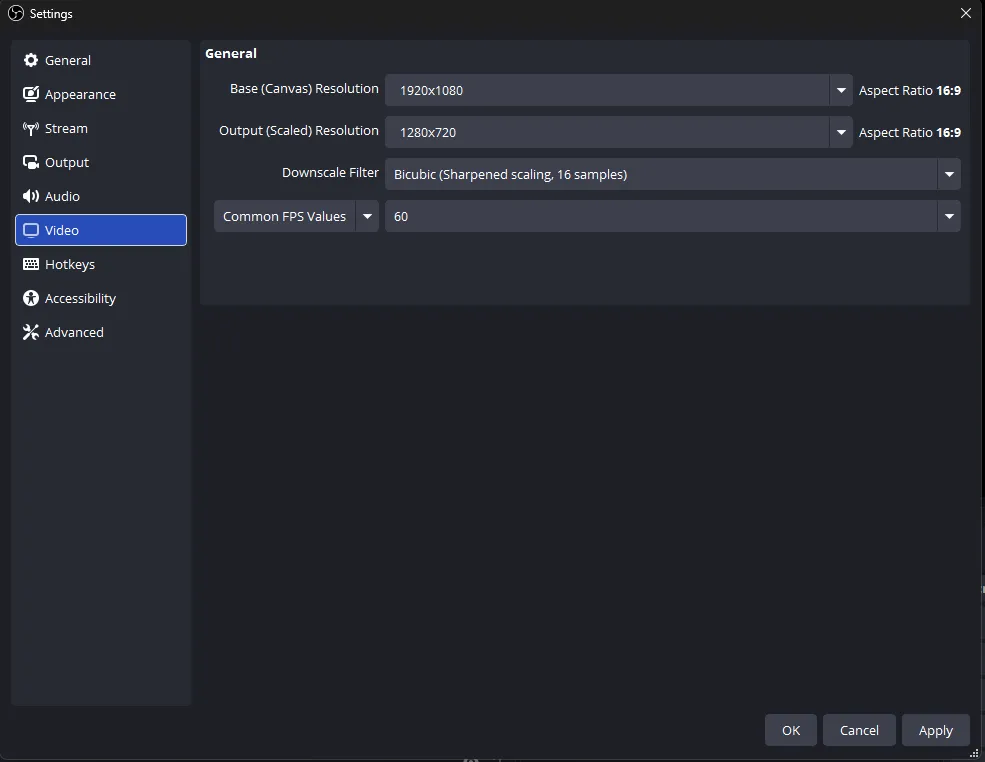Select the Appearance settings icon
Screen dimensions: 985x762
pos(31,94)
